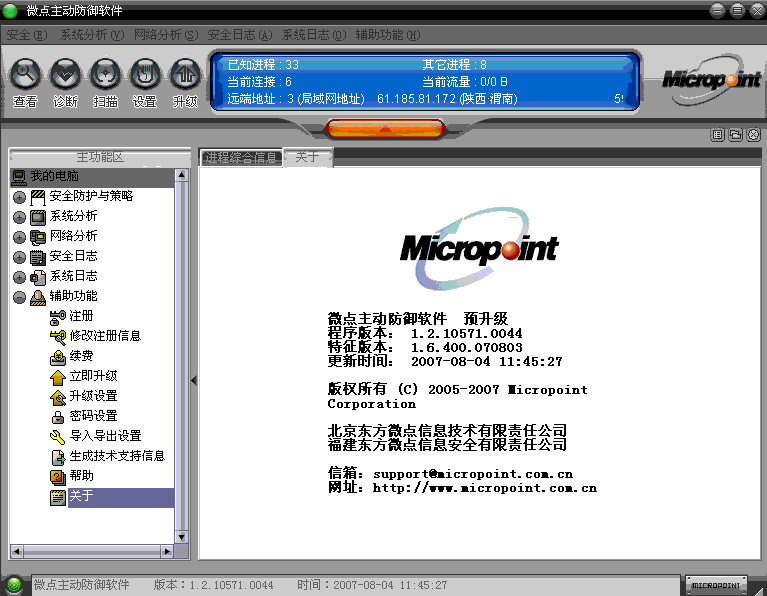Click the 生成技术支持信息 document icon
The width and height of the screenshot is (767, 596).
pyautogui.click(x=58, y=457)
